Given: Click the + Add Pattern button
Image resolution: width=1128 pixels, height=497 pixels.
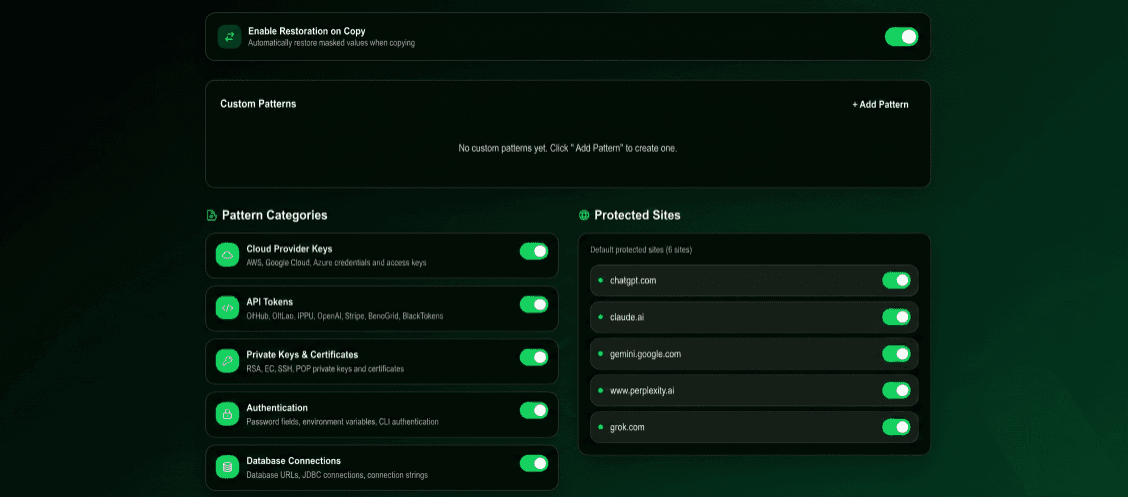Looking at the screenshot, I should (881, 104).
